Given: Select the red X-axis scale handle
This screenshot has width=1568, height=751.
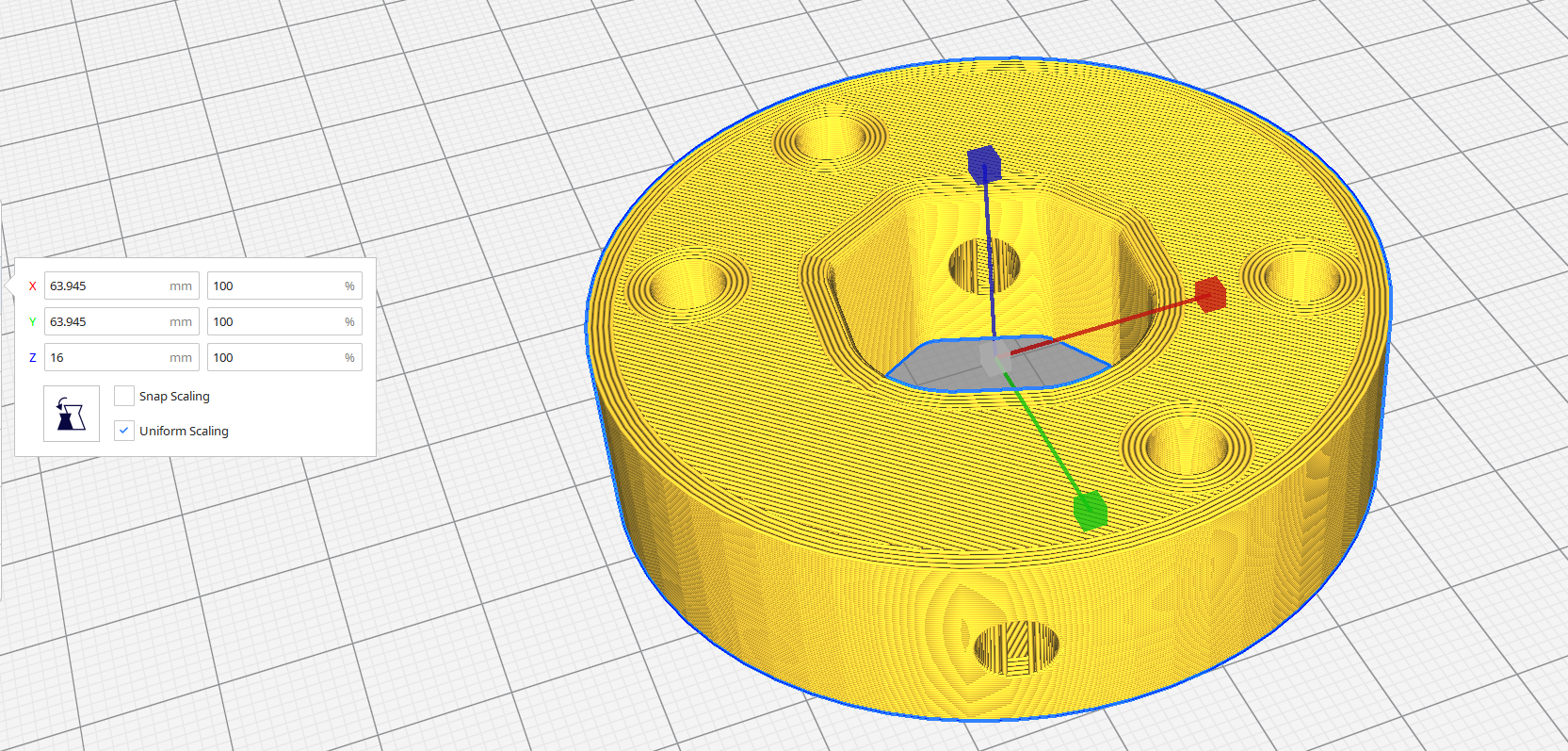Looking at the screenshot, I should tap(1210, 294).
